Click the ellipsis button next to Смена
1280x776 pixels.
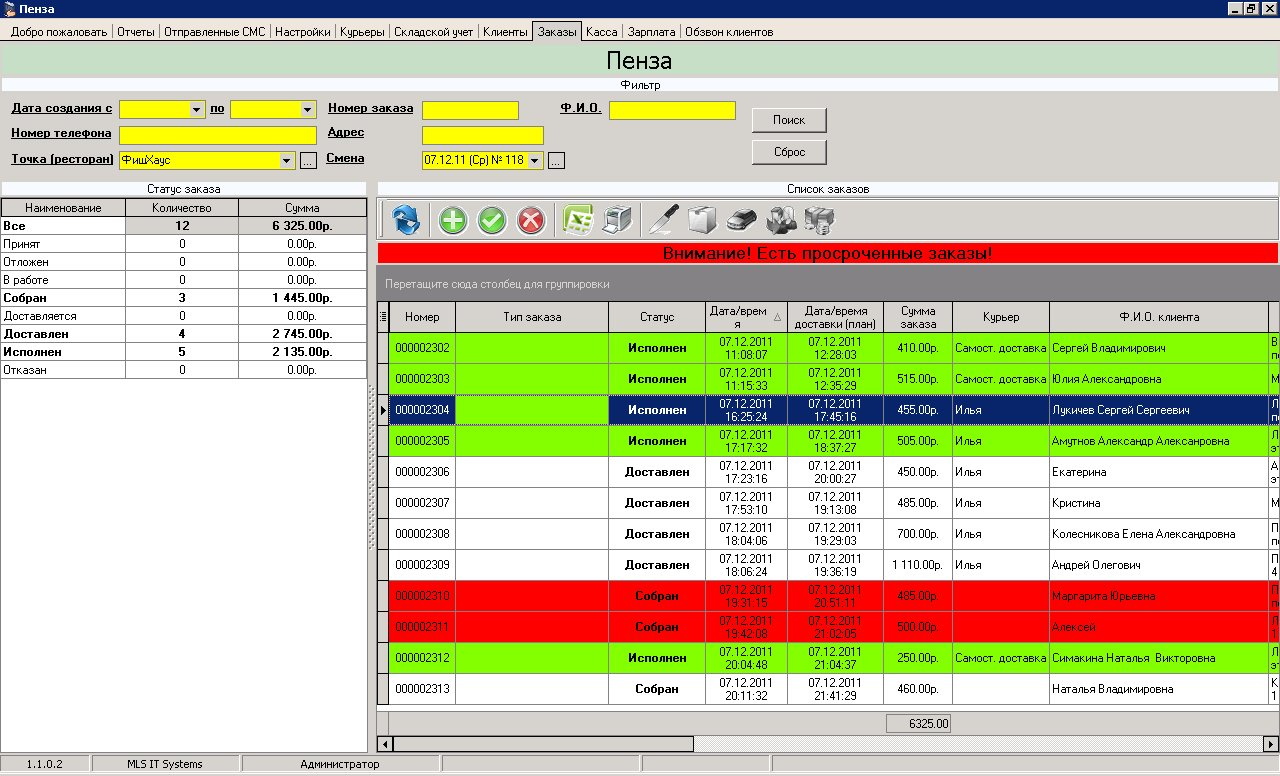coord(557,160)
